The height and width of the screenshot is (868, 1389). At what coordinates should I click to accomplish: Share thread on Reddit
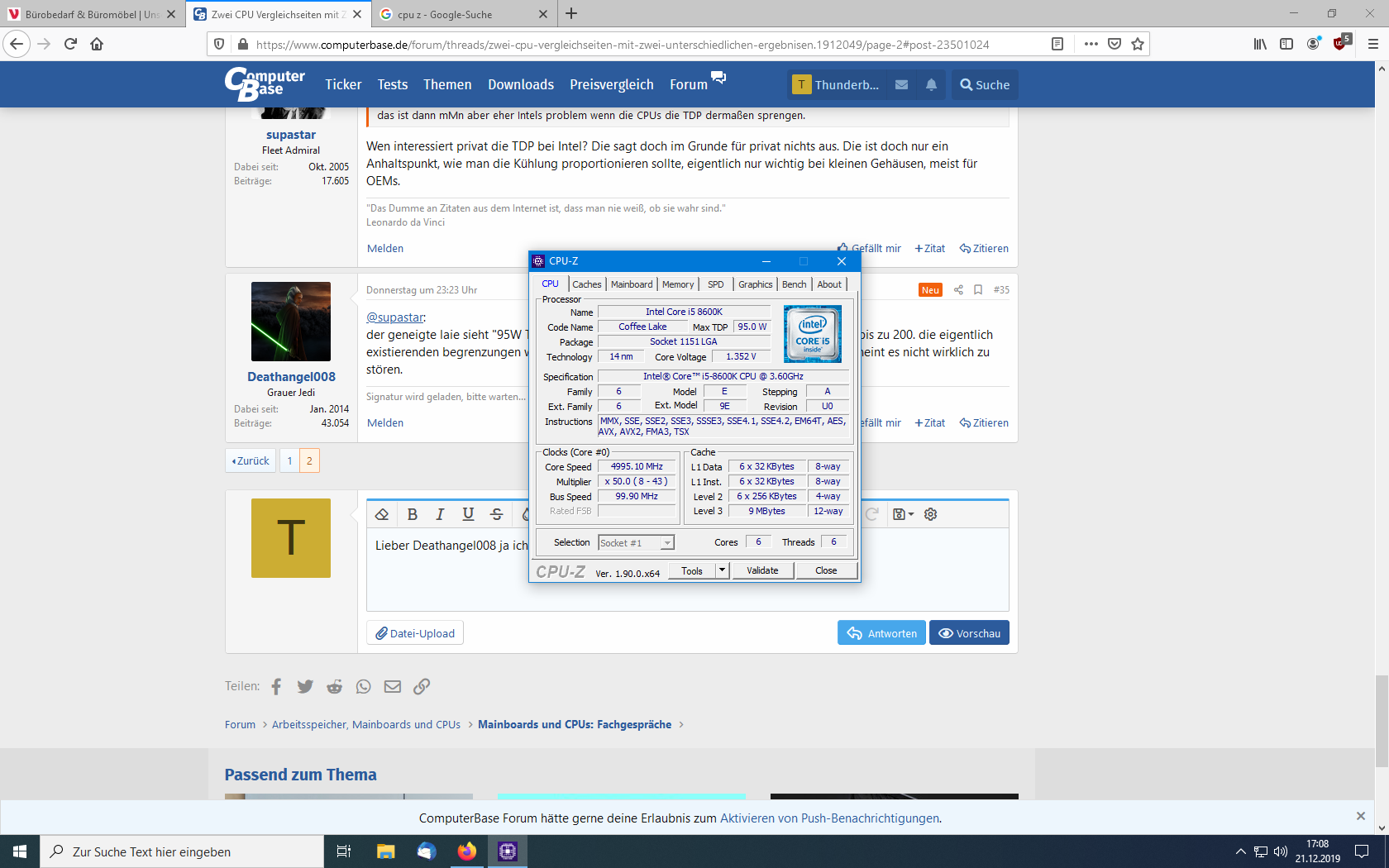pos(334,686)
